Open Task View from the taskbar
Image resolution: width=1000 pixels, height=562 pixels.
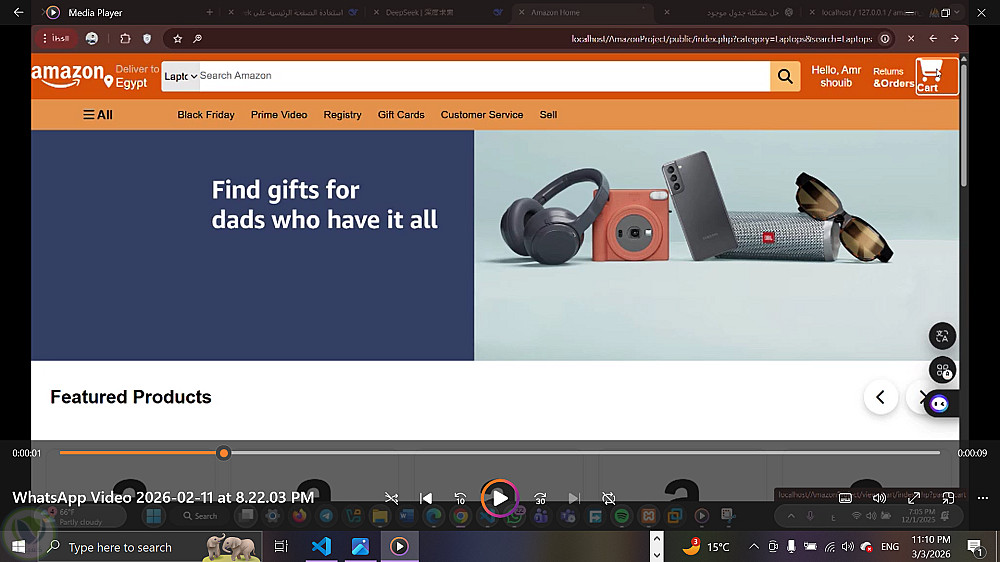pos(281,547)
